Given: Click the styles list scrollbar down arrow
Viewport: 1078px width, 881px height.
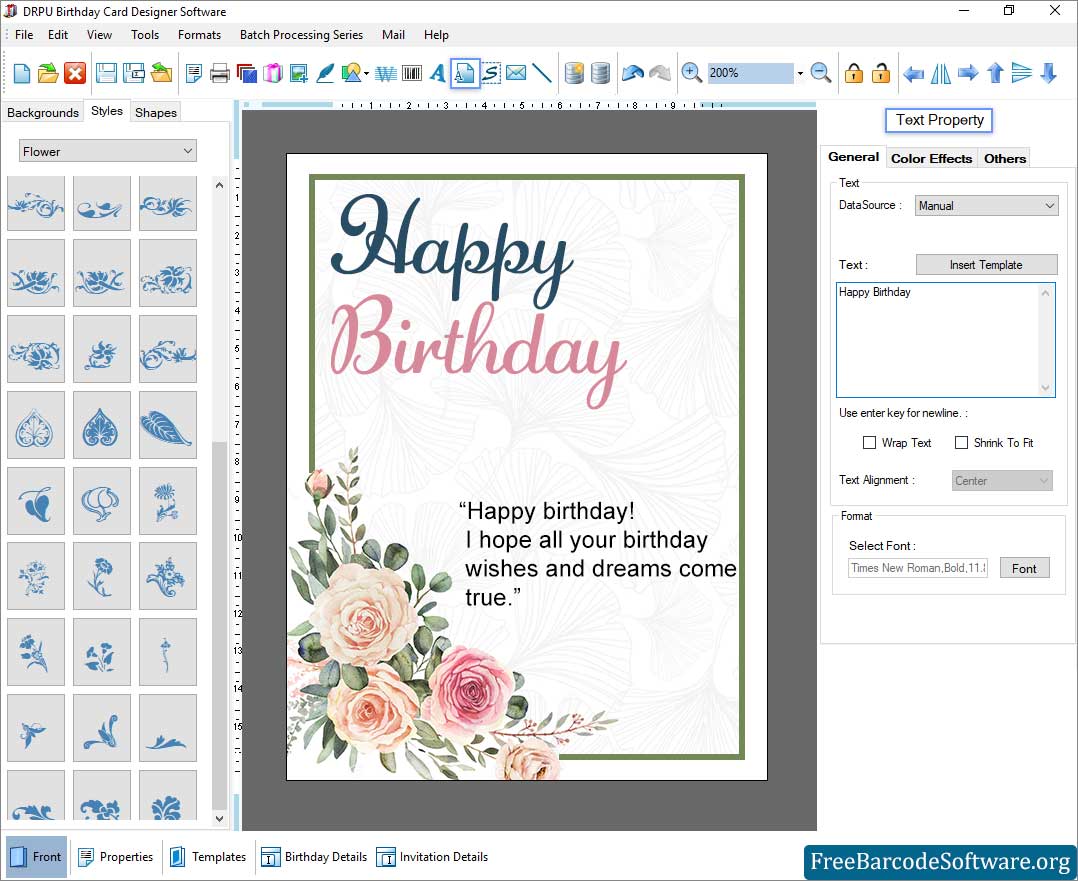Looking at the screenshot, I should pyautogui.click(x=219, y=818).
